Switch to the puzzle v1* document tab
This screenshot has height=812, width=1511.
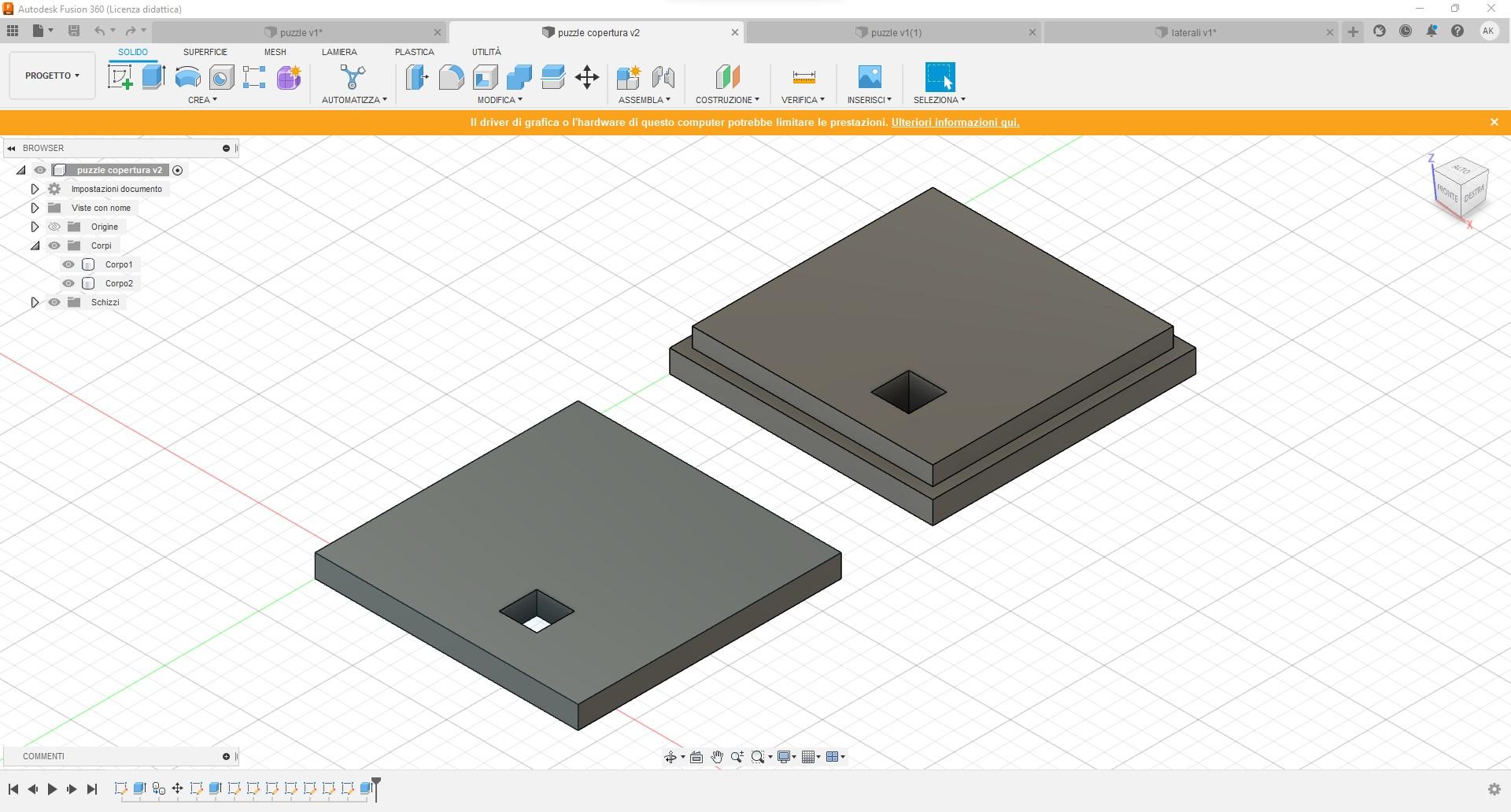pyautogui.click(x=300, y=32)
